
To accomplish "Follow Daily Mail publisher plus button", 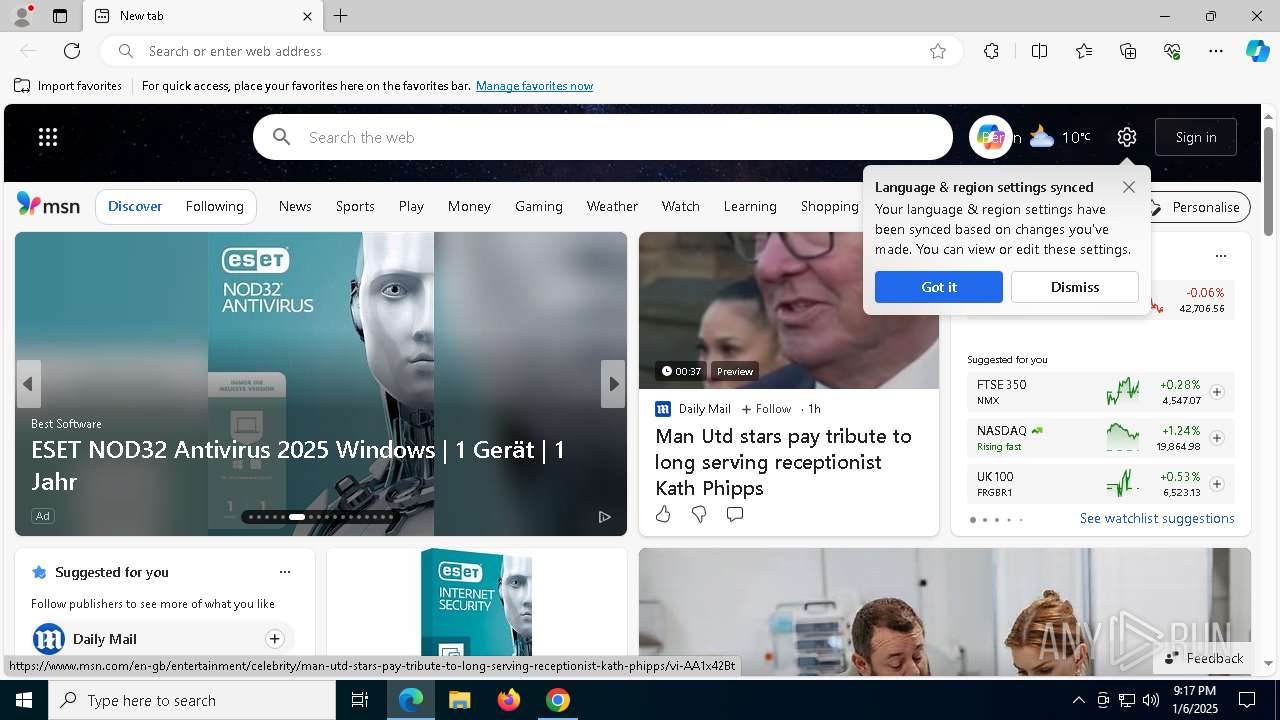I will (274, 639).
